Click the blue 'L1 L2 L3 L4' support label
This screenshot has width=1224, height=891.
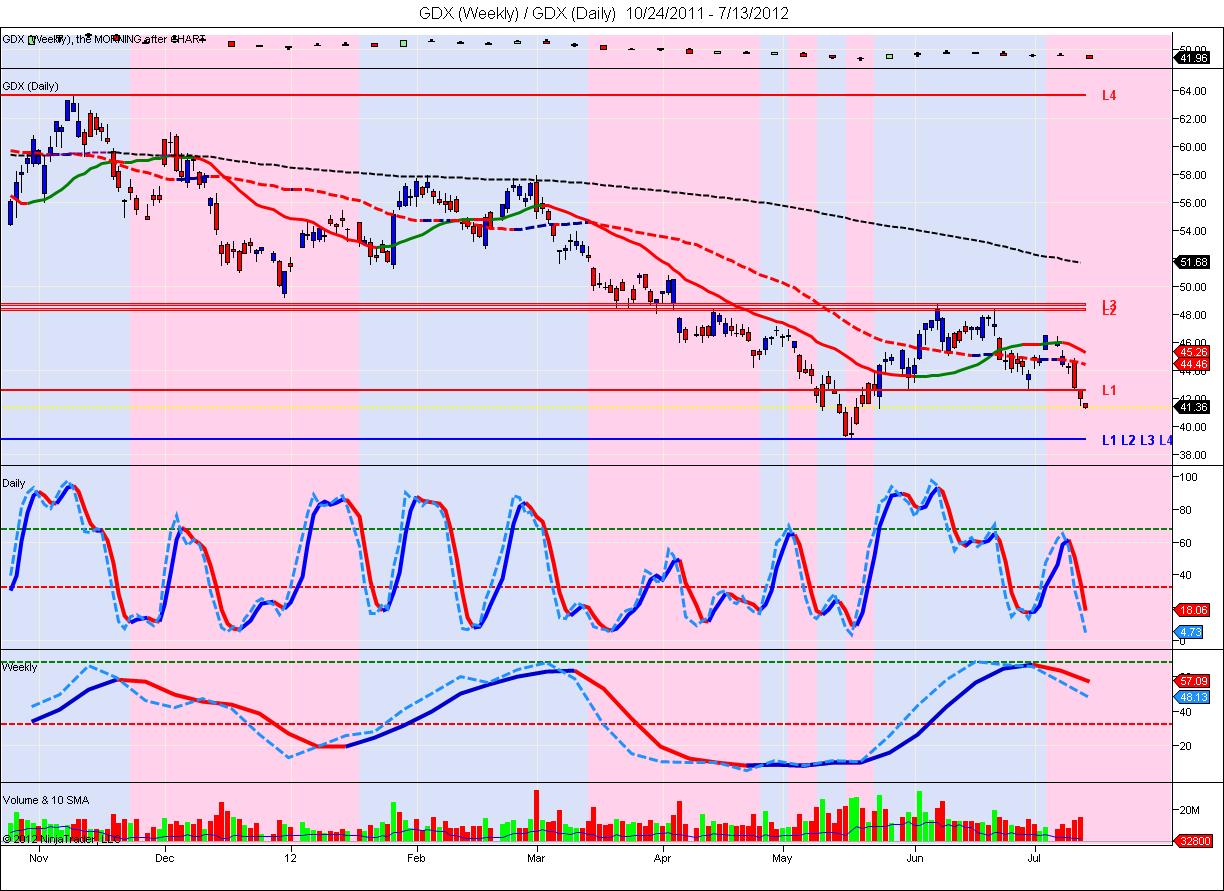tap(1137, 440)
